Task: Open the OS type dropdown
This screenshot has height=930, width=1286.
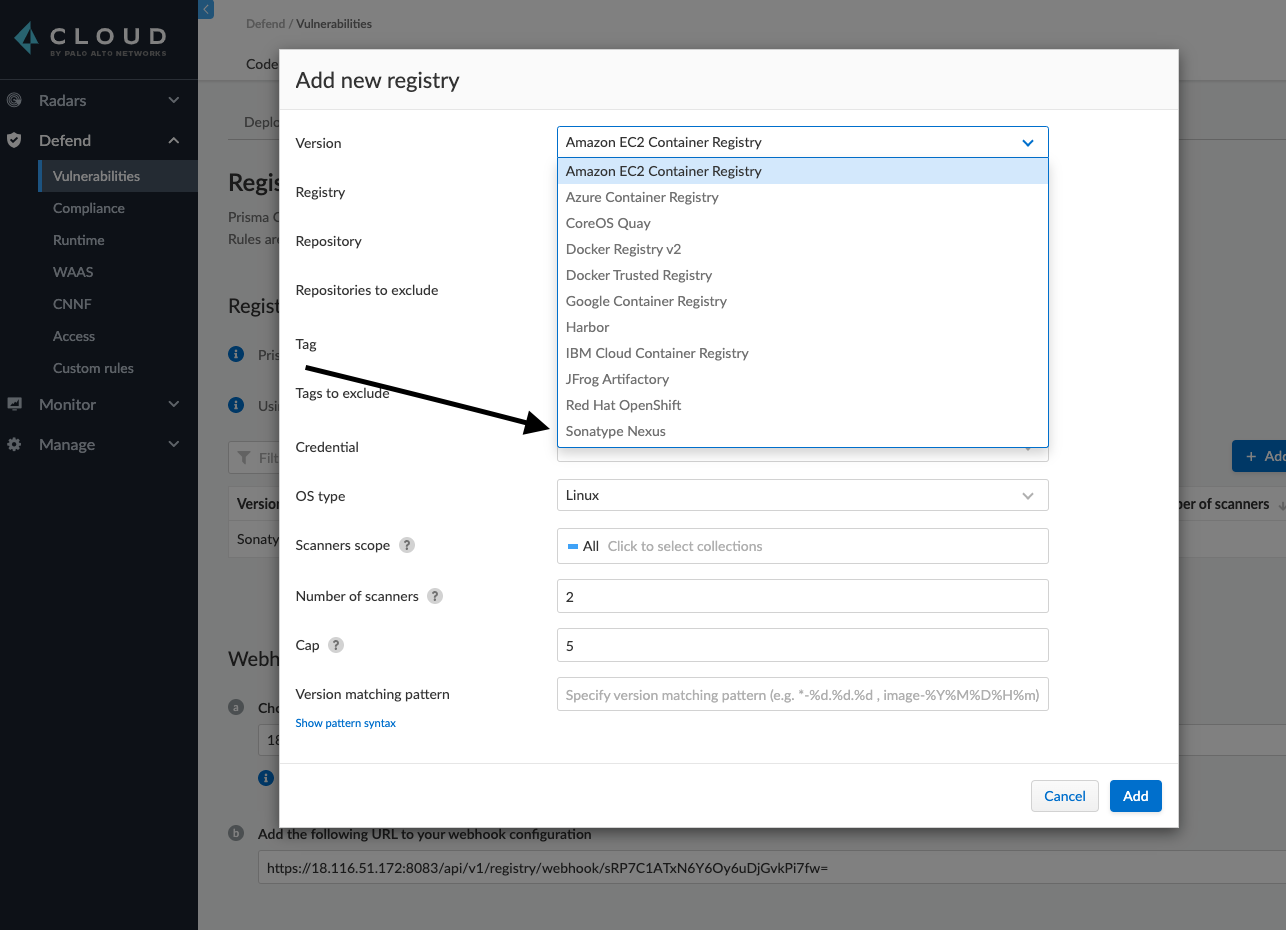Action: pyautogui.click(x=802, y=495)
